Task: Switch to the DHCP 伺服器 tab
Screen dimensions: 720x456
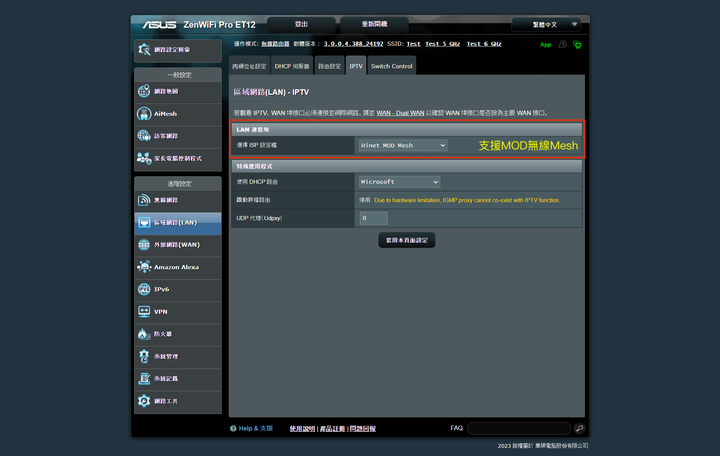Action: (x=292, y=66)
